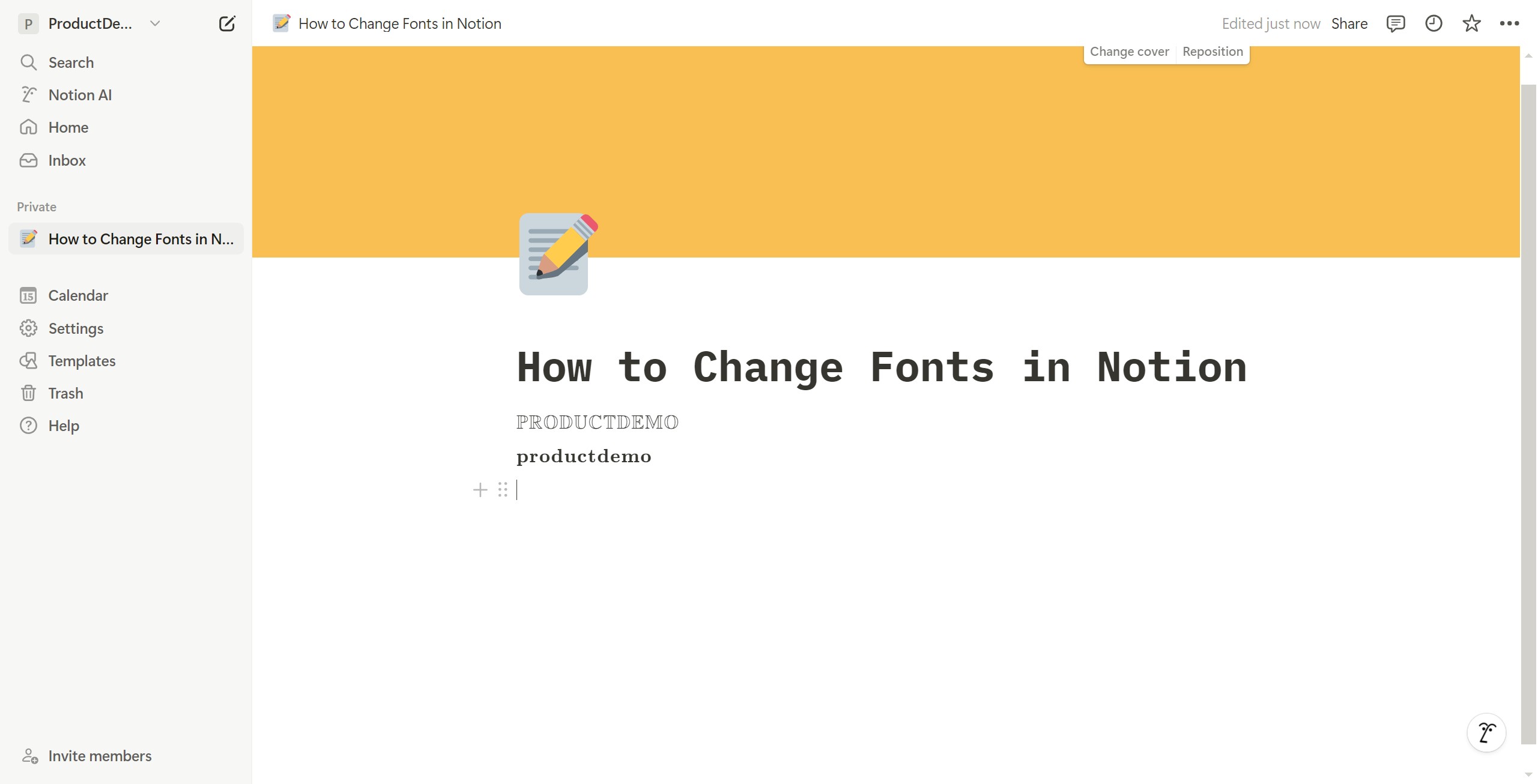This screenshot has width=1538, height=784.
Task: Click the workspace P avatar icon
Action: [x=28, y=23]
